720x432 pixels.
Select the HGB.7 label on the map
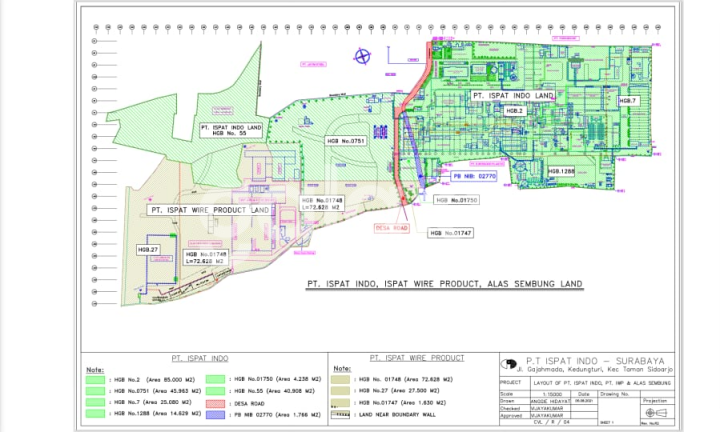(627, 101)
